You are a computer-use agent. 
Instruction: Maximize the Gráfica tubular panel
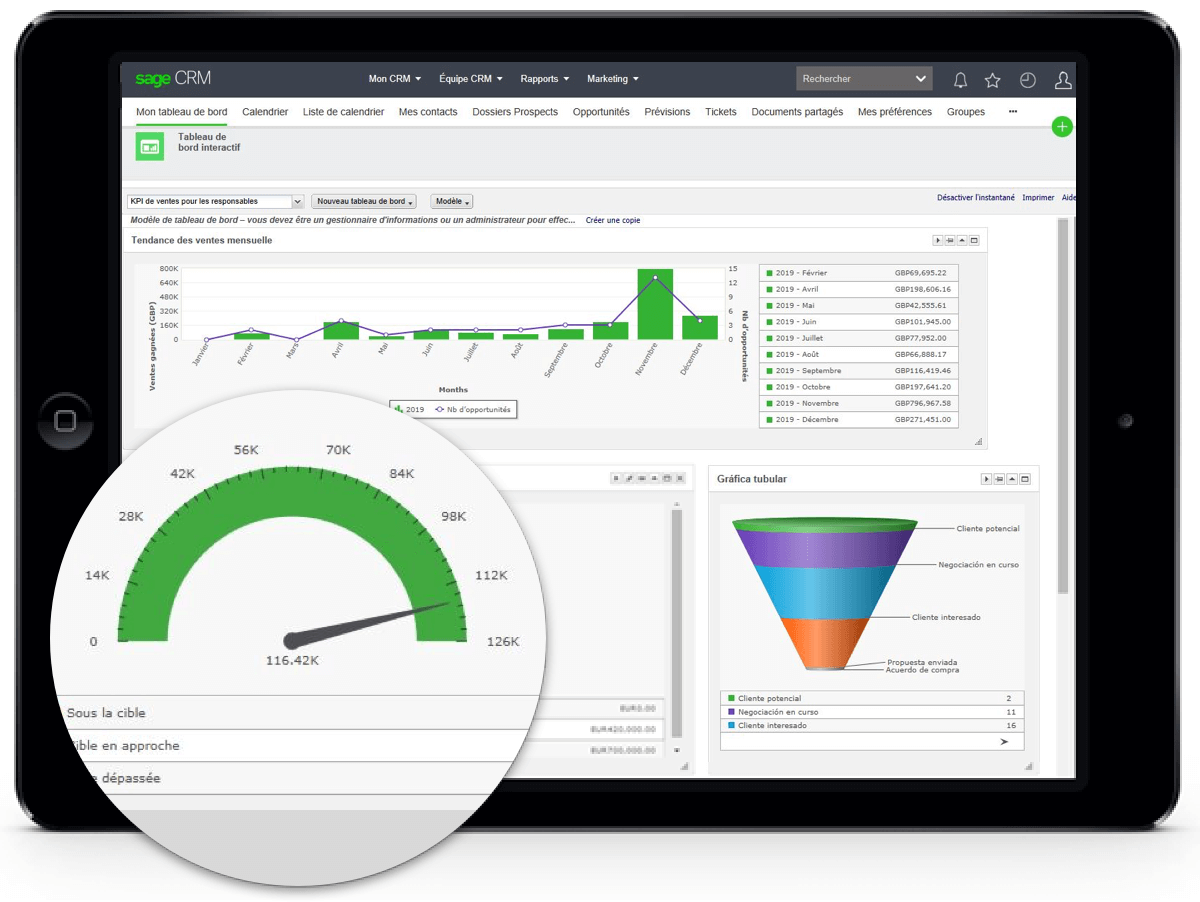(x=1023, y=480)
